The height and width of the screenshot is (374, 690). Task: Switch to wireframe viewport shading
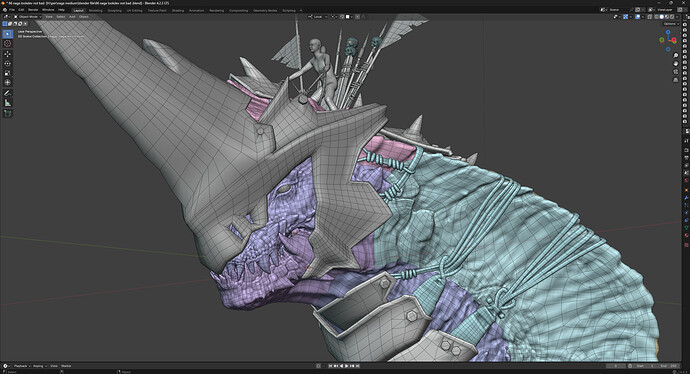pos(657,17)
